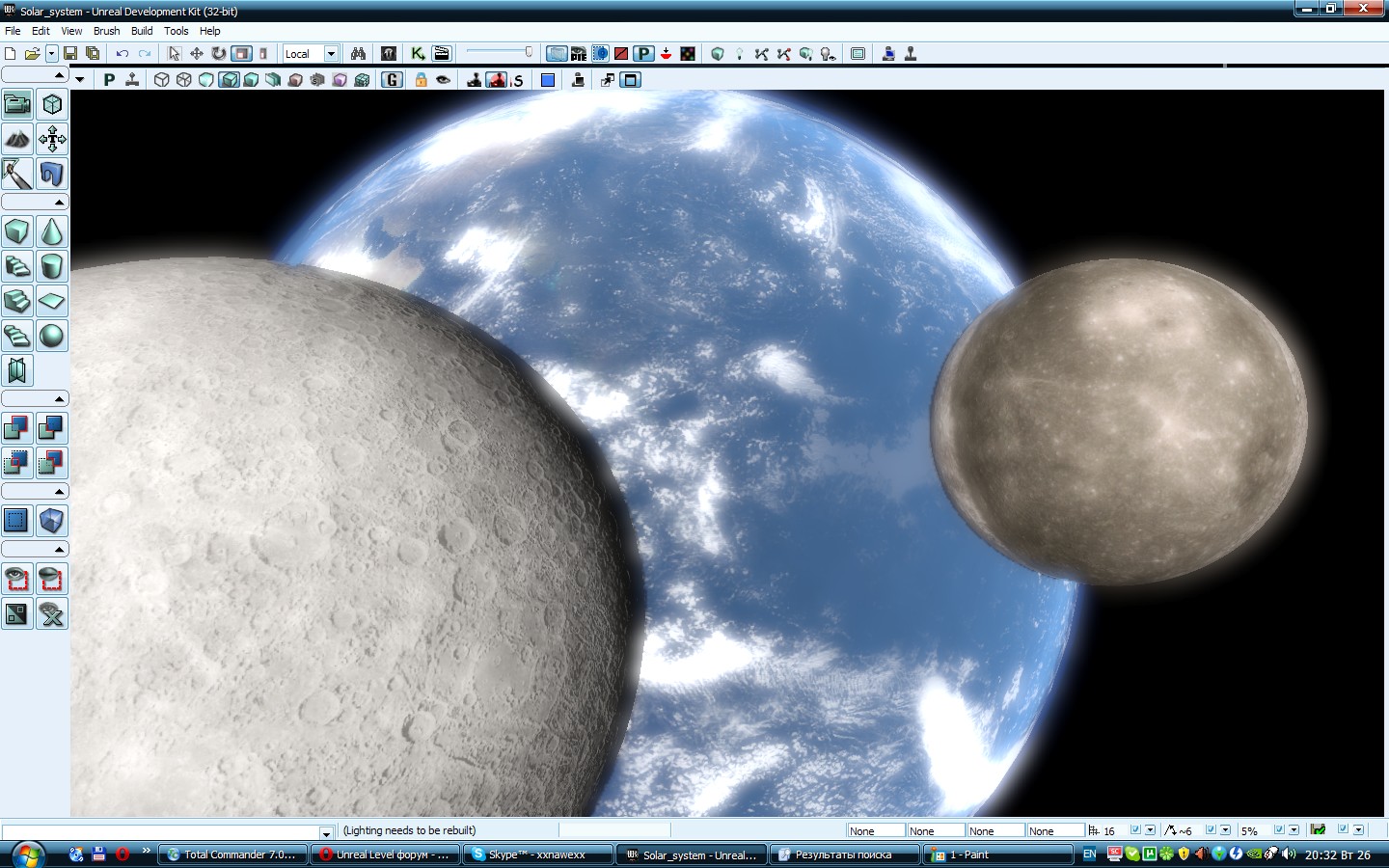The height and width of the screenshot is (868, 1389).
Task: Toggle drag grid snapping checkbox
Action: (x=1135, y=829)
